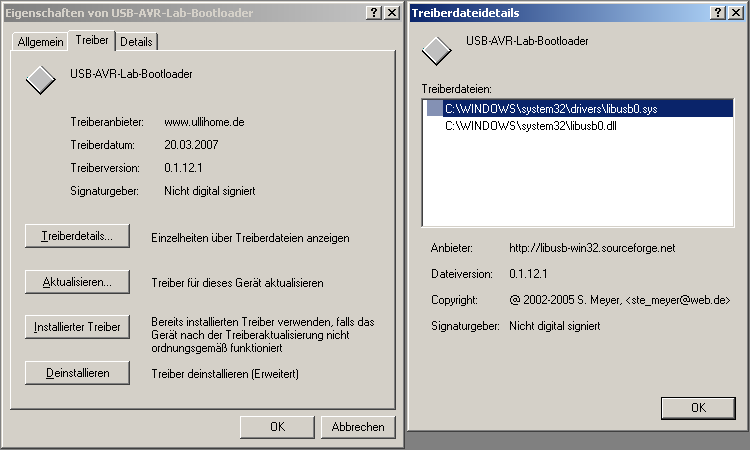Click Abbrechen in the Eigenschaften window
Screen dimensions: 750x450
358,427
